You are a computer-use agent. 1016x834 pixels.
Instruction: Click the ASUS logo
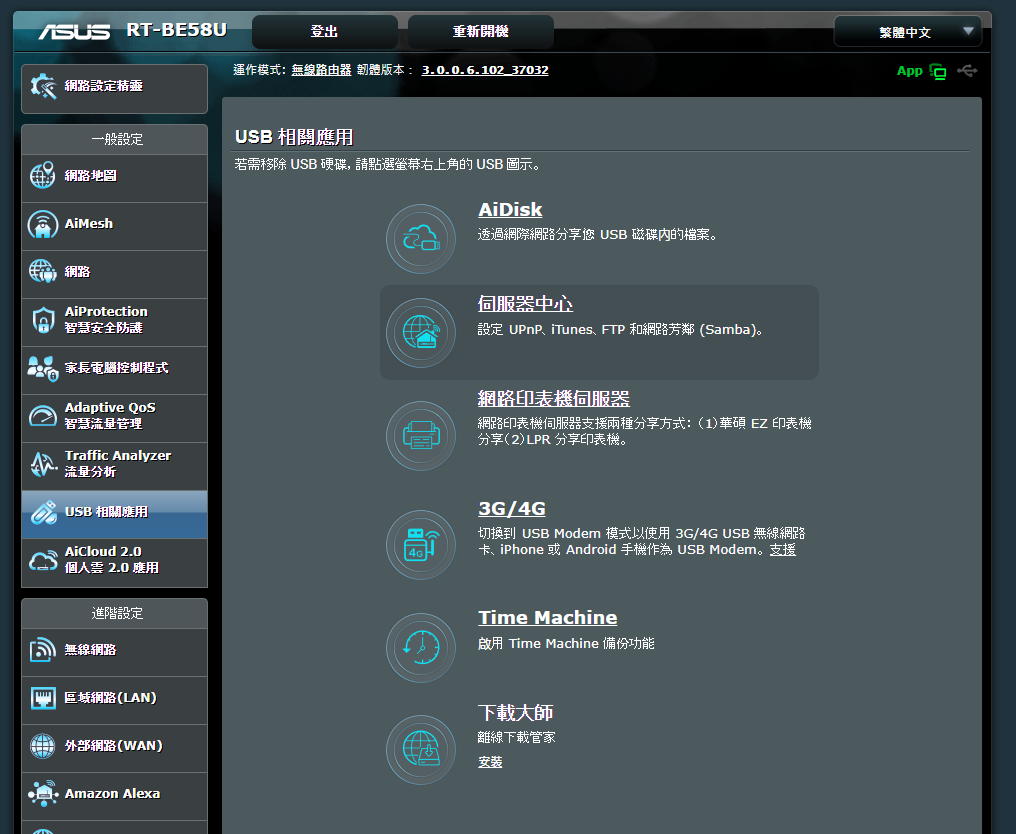pos(74,31)
